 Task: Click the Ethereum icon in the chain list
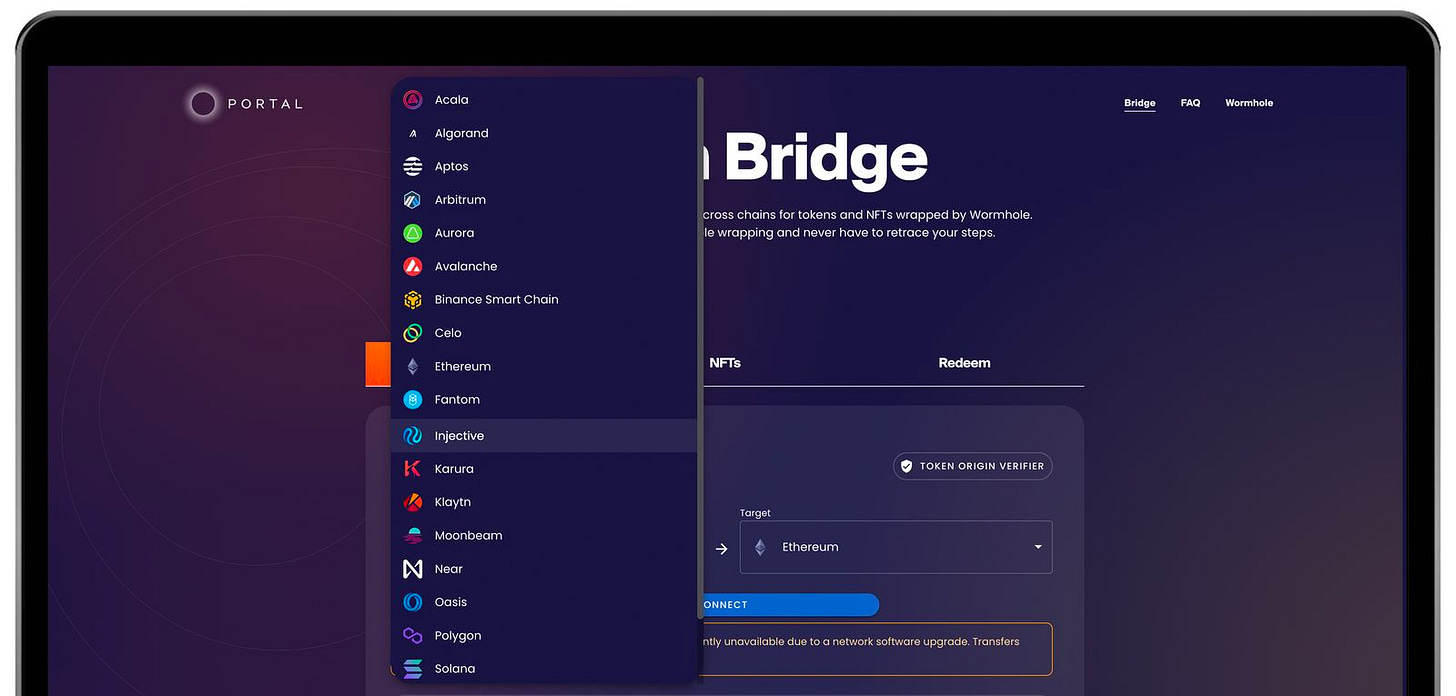pyautogui.click(x=412, y=366)
